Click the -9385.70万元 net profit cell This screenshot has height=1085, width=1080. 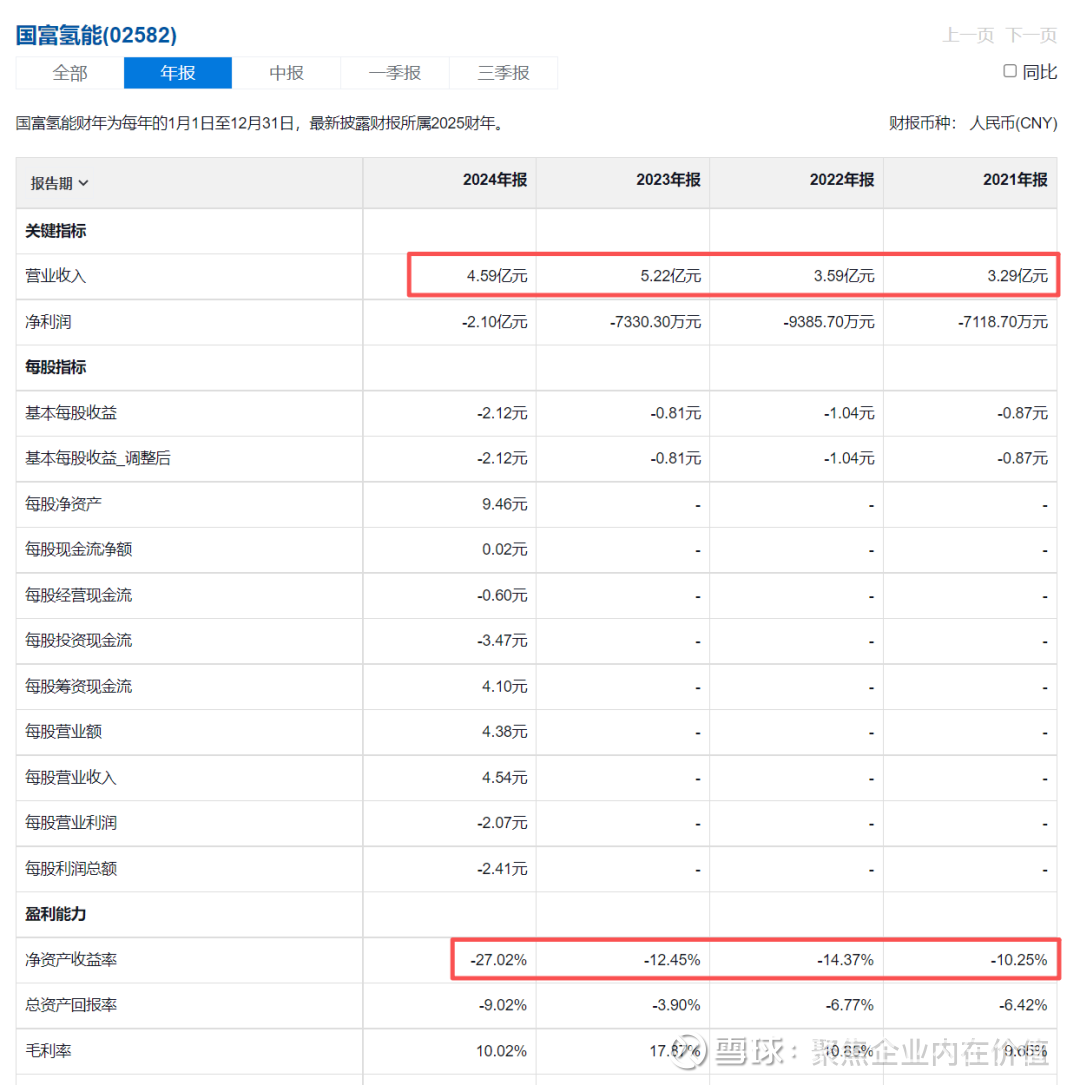click(829, 322)
